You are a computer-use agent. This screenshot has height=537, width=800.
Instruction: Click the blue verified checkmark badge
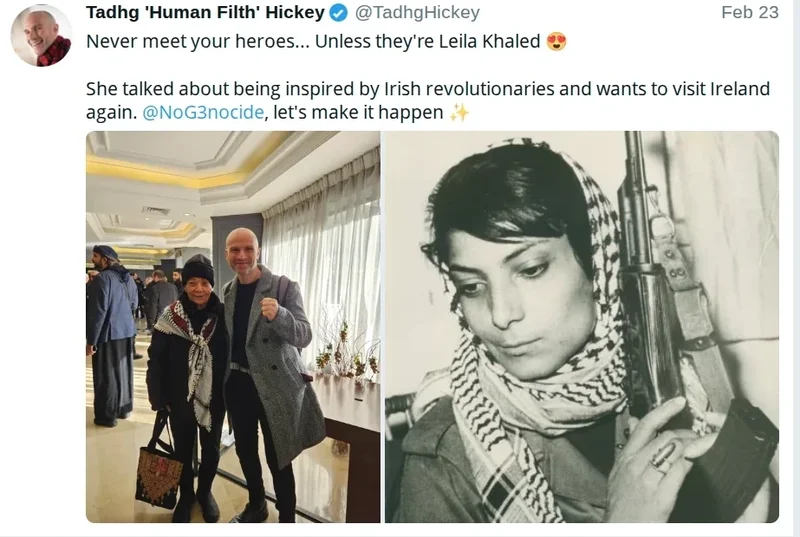click(338, 13)
